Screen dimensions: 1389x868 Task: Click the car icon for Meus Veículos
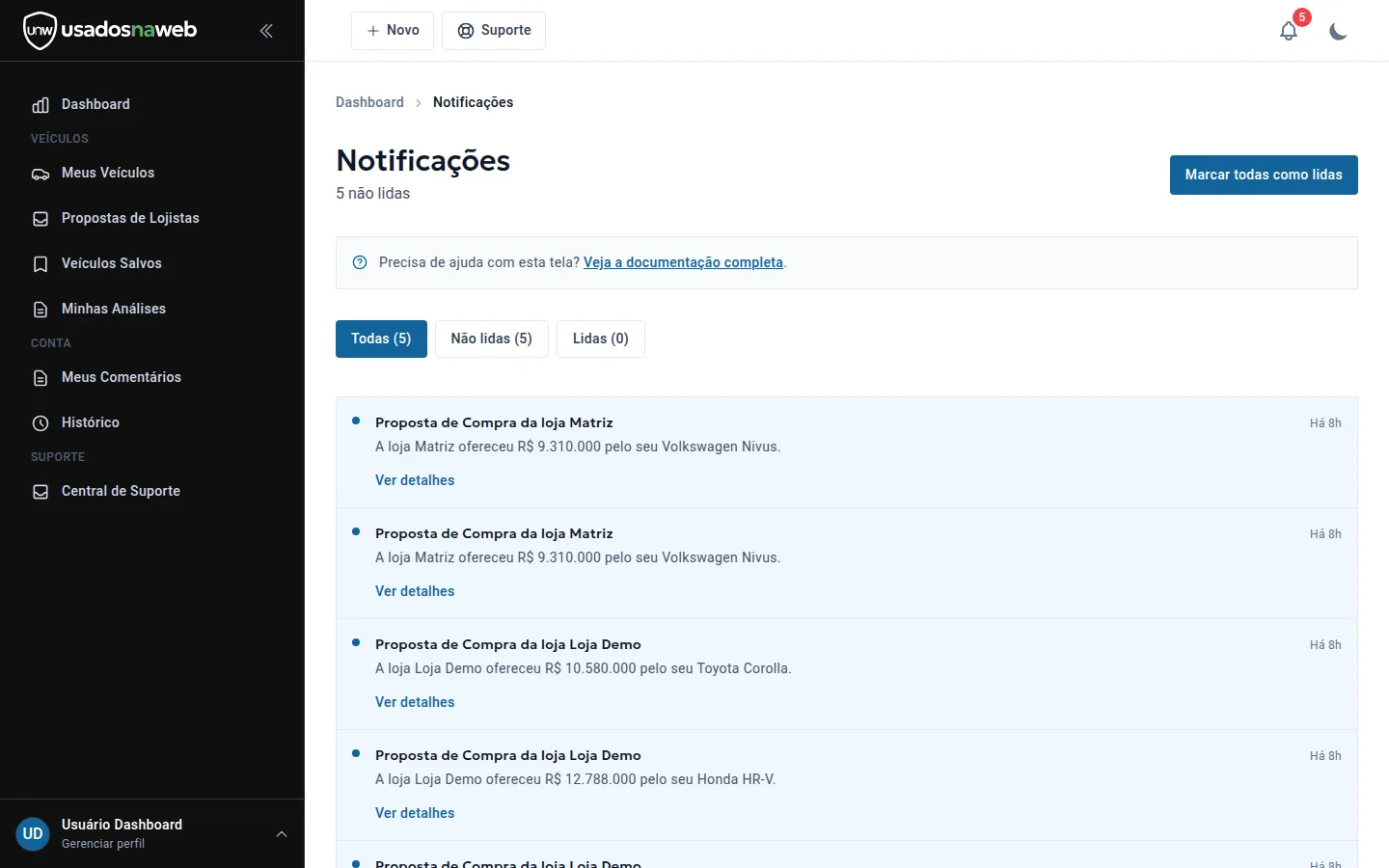tap(41, 174)
